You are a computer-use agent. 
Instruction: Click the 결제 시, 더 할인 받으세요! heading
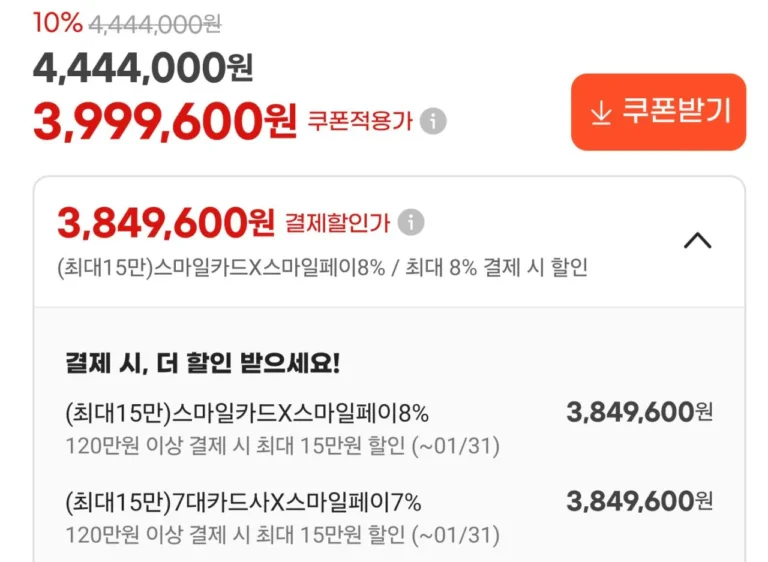click(202, 363)
